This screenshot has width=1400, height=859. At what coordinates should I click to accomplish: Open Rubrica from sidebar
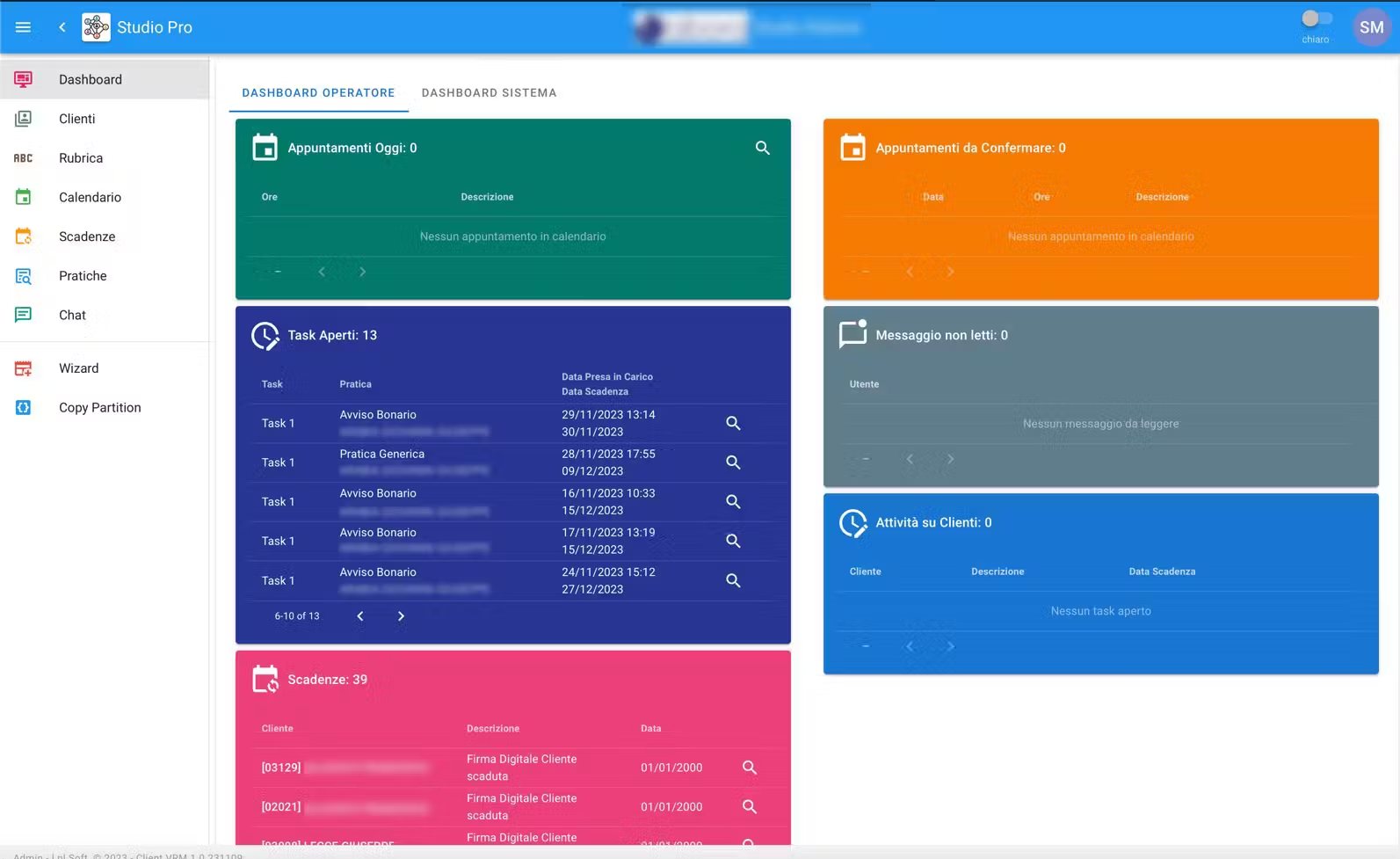105,158
